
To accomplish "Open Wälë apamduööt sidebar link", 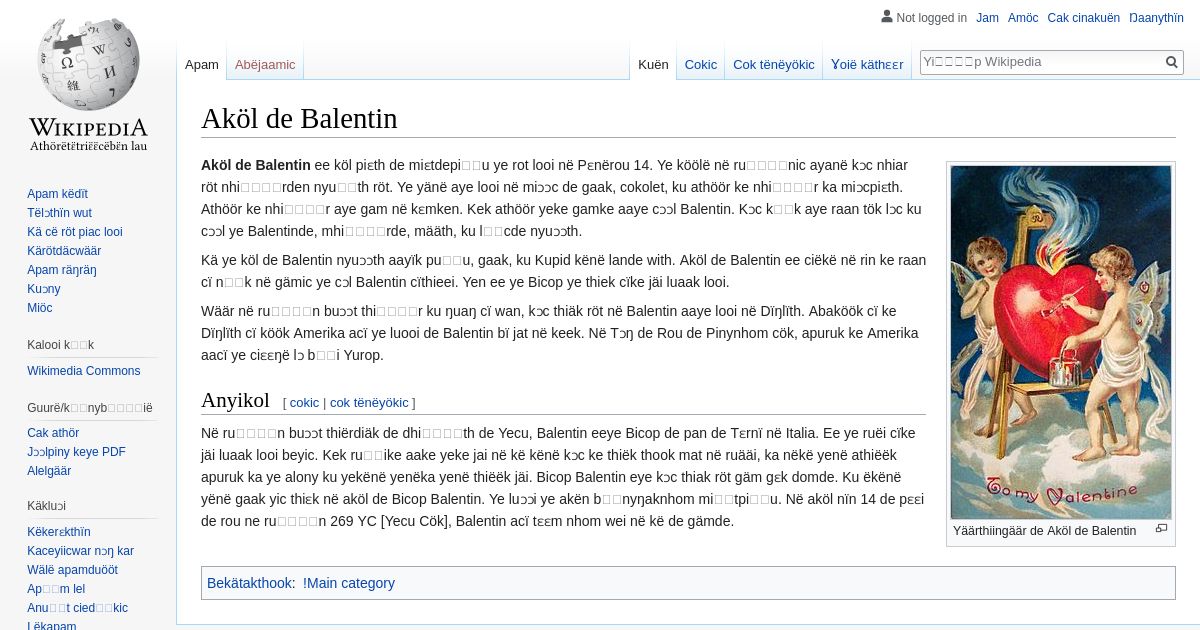I will click(72, 570).
